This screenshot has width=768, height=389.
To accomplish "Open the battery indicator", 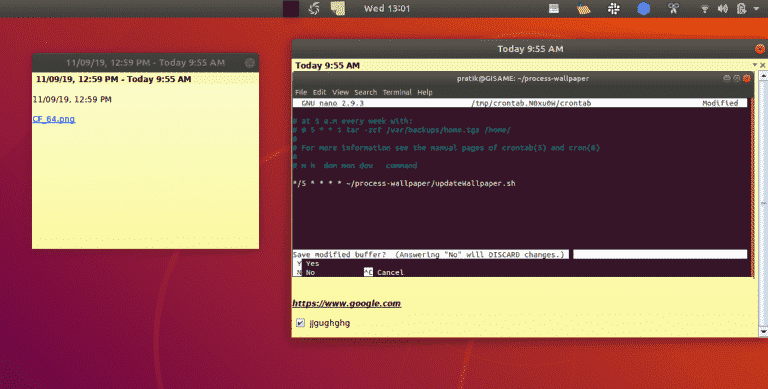I will click(x=742, y=8).
